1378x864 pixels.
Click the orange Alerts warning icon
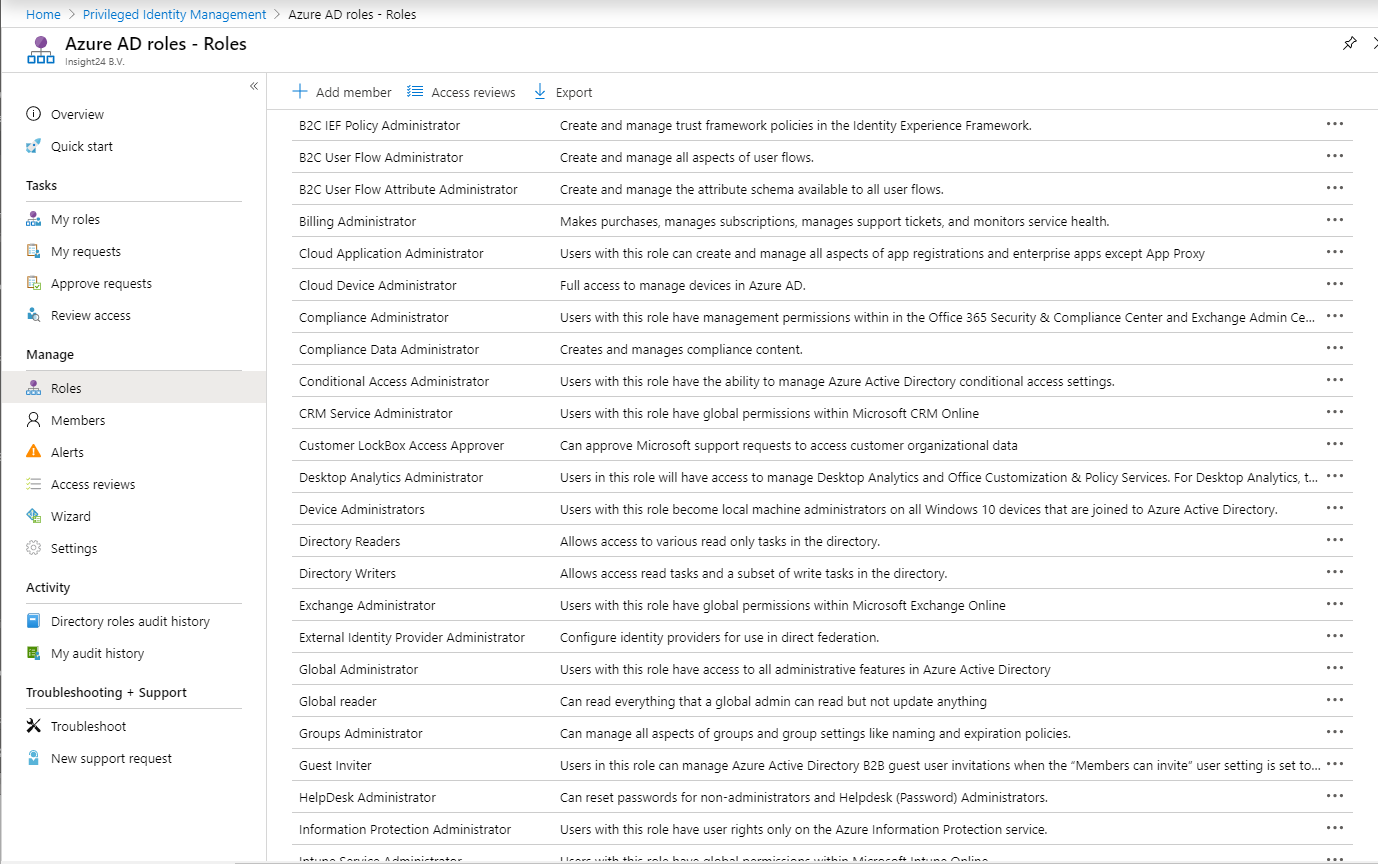34,452
